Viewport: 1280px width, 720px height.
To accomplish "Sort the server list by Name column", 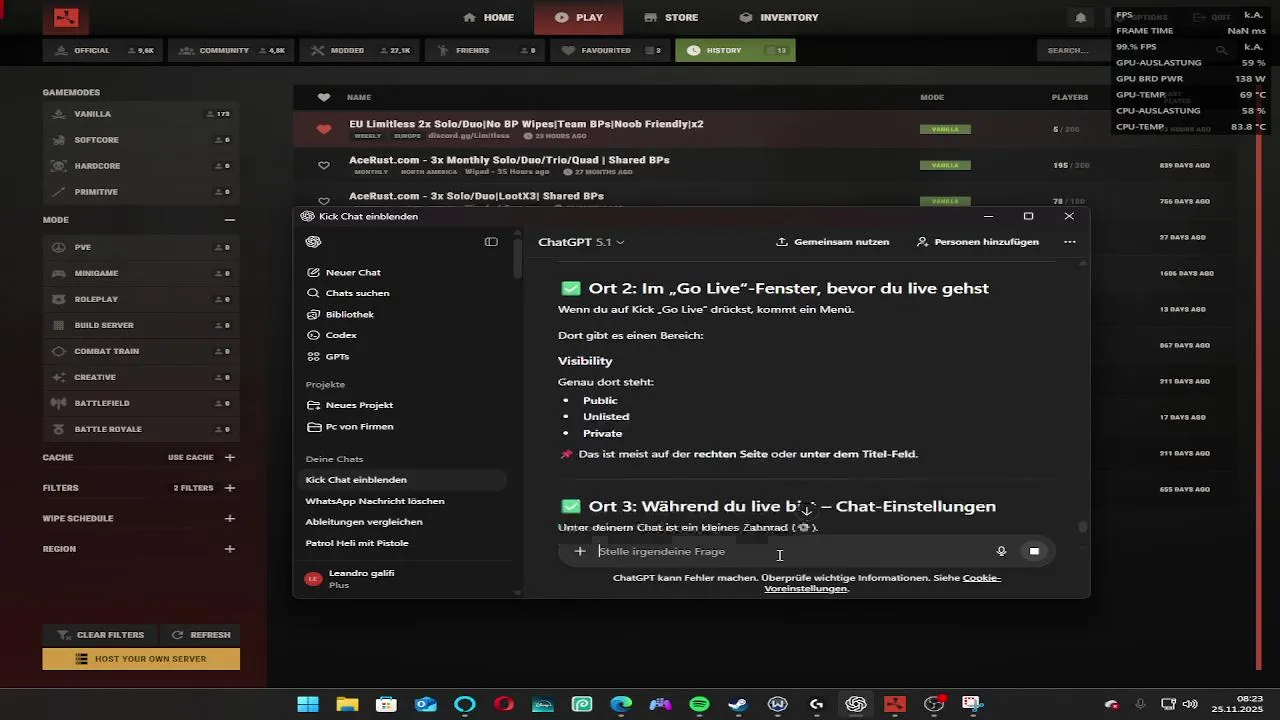I will (359, 97).
